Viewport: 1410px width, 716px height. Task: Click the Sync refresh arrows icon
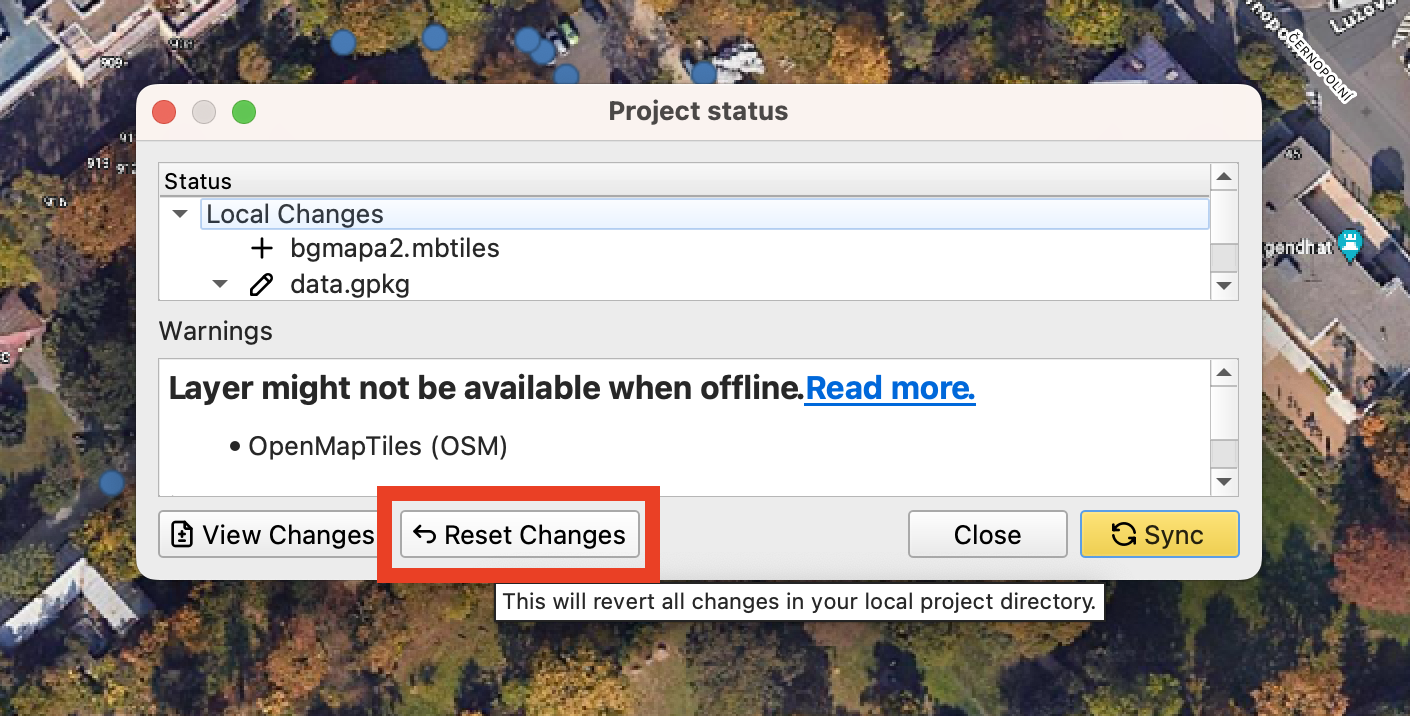tap(1123, 535)
